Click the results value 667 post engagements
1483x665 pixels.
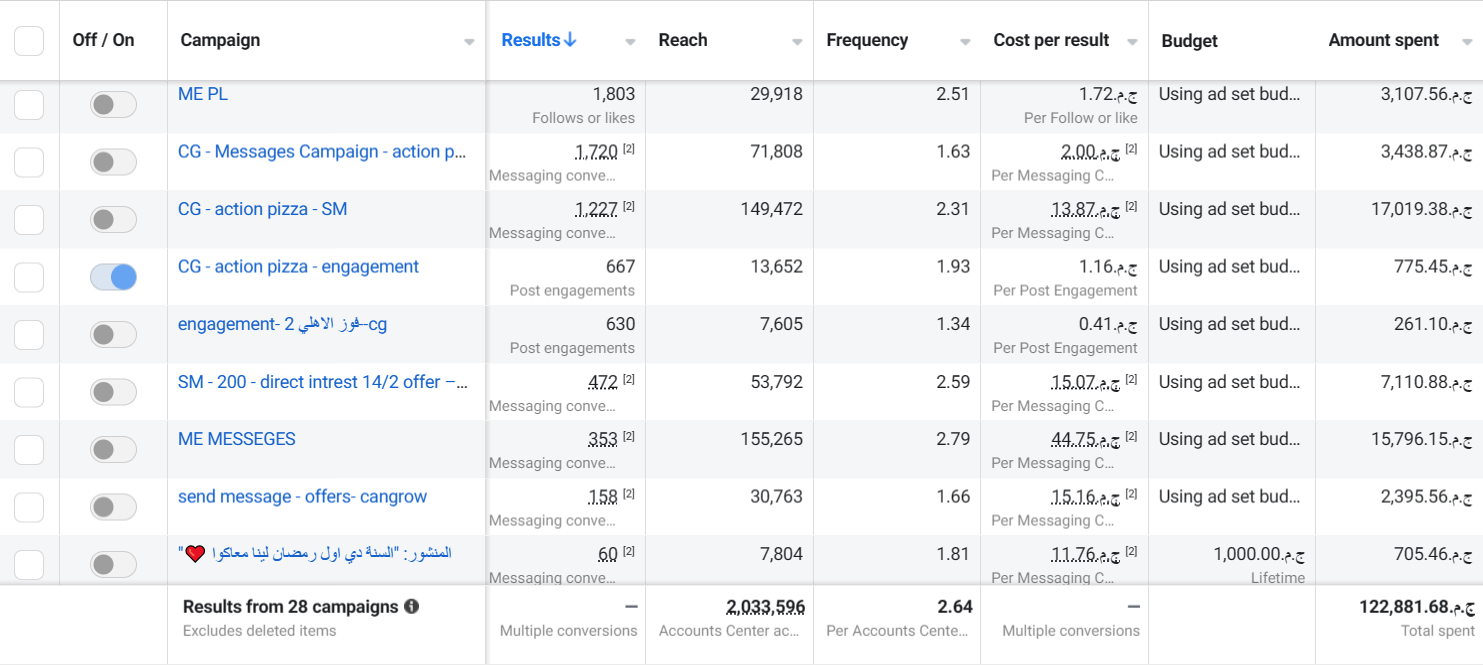point(620,267)
